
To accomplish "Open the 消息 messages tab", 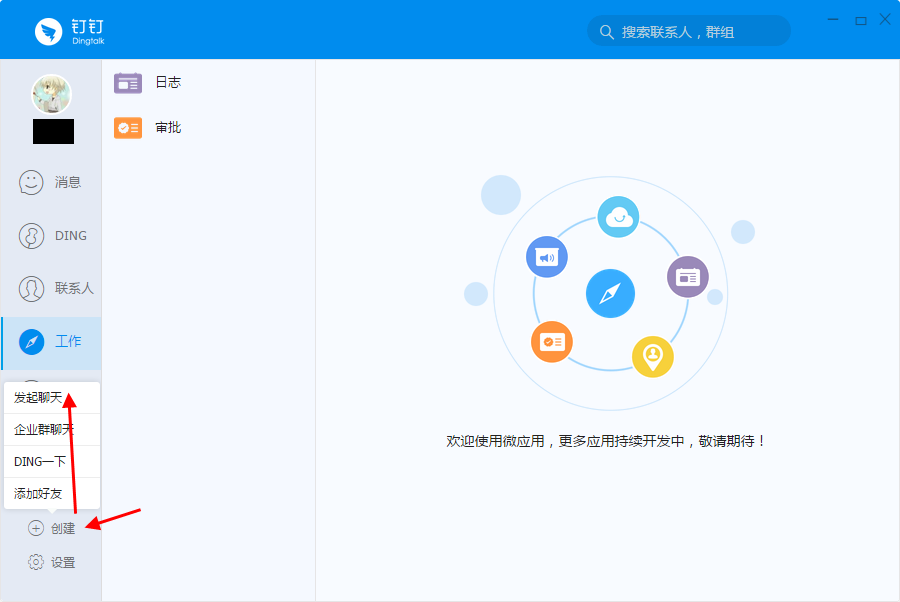I will 50,182.
